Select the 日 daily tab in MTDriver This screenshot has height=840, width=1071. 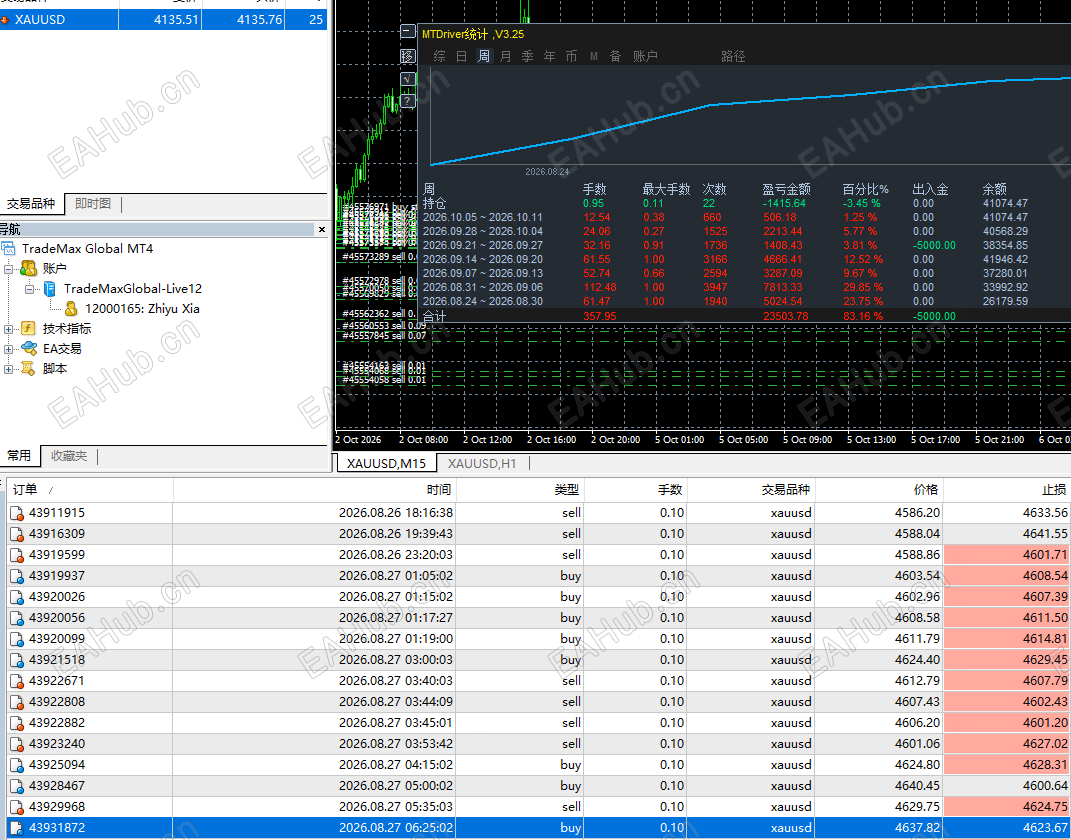[x=462, y=56]
